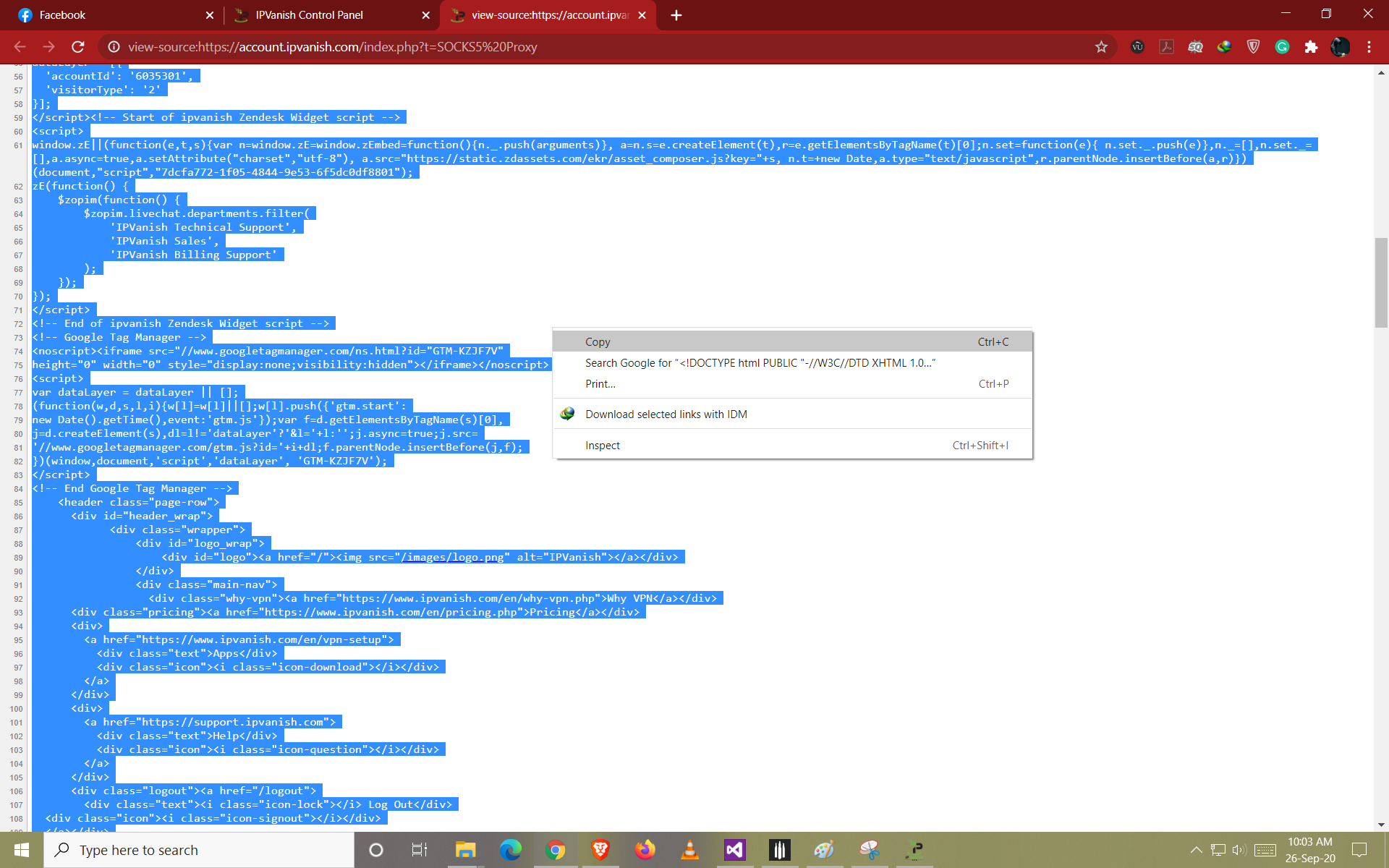Open the Internet Download Manager extension
This screenshot has height=868, width=1389.
click(x=1224, y=47)
